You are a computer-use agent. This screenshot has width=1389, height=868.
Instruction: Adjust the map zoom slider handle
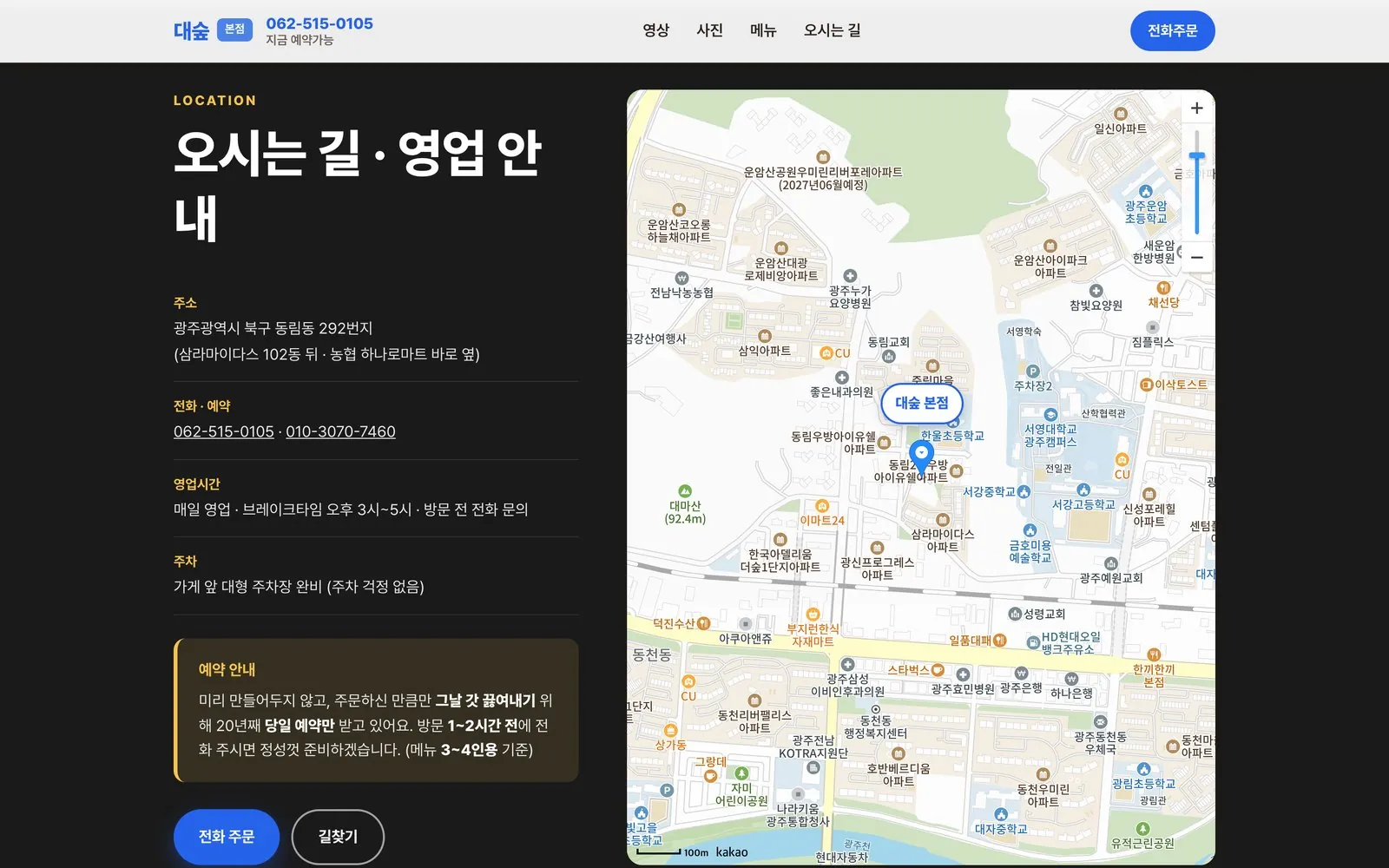point(1196,157)
